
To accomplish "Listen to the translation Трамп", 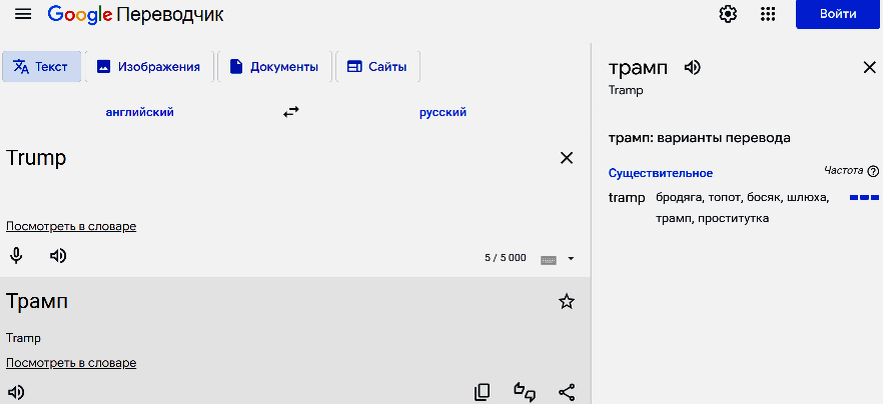I will pyautogui.click(x=16, y=392).
